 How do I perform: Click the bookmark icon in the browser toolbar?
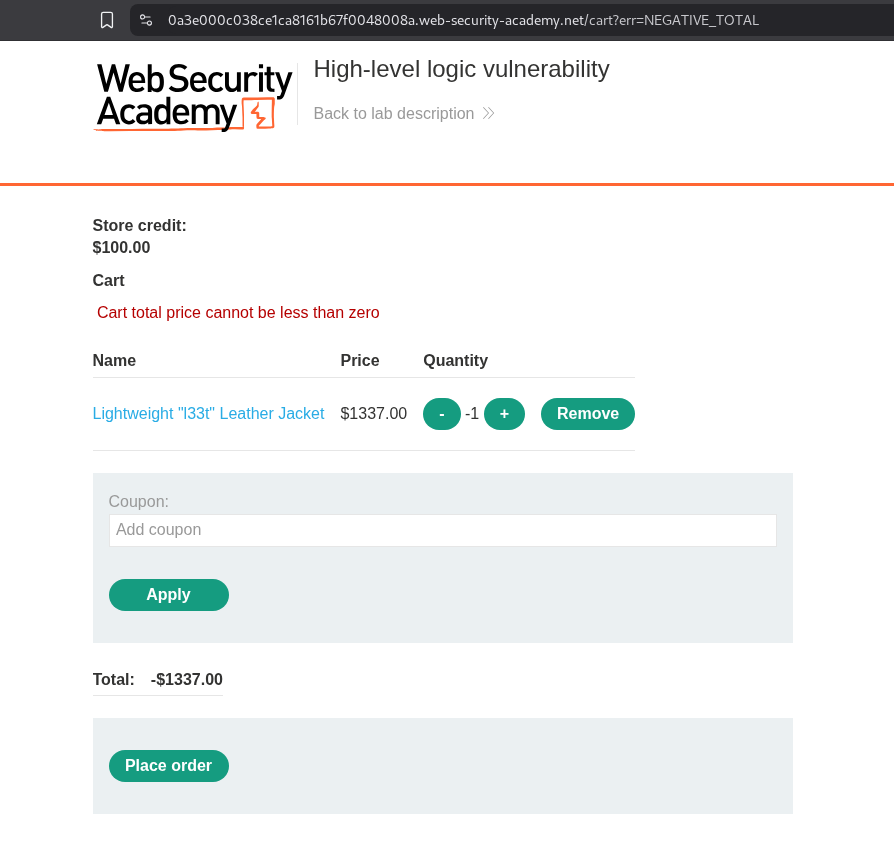(x=107, y=20)
